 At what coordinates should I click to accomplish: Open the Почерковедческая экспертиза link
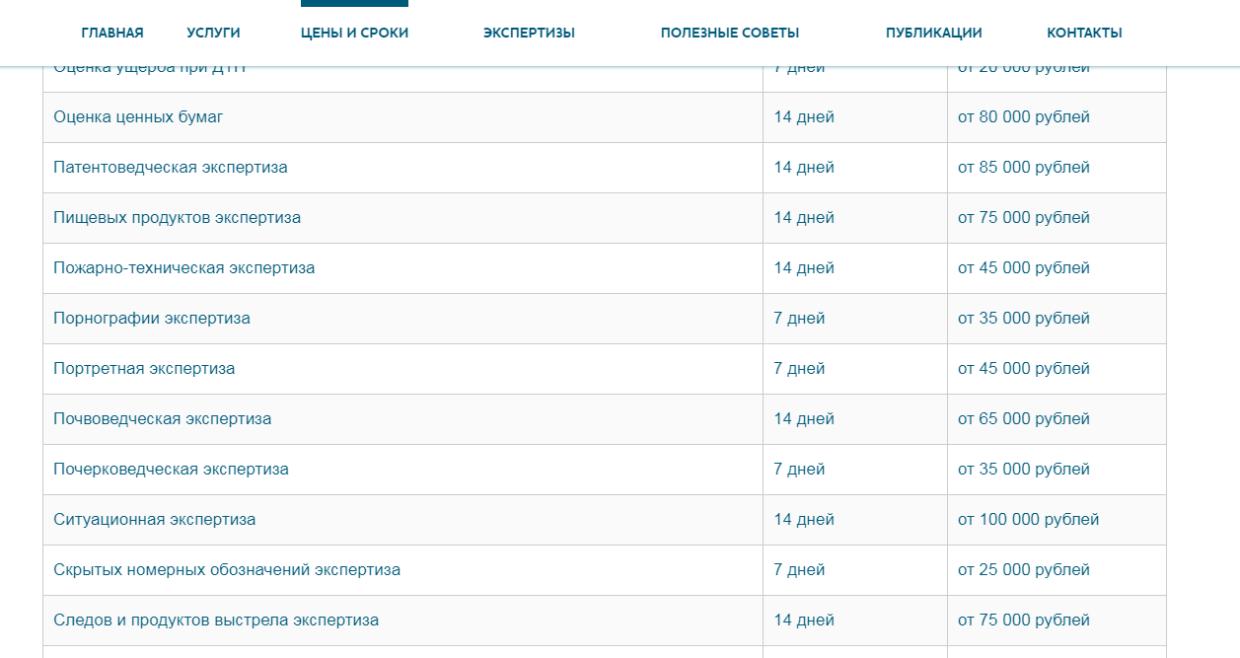pyautogui.click(x=171, y=469)
